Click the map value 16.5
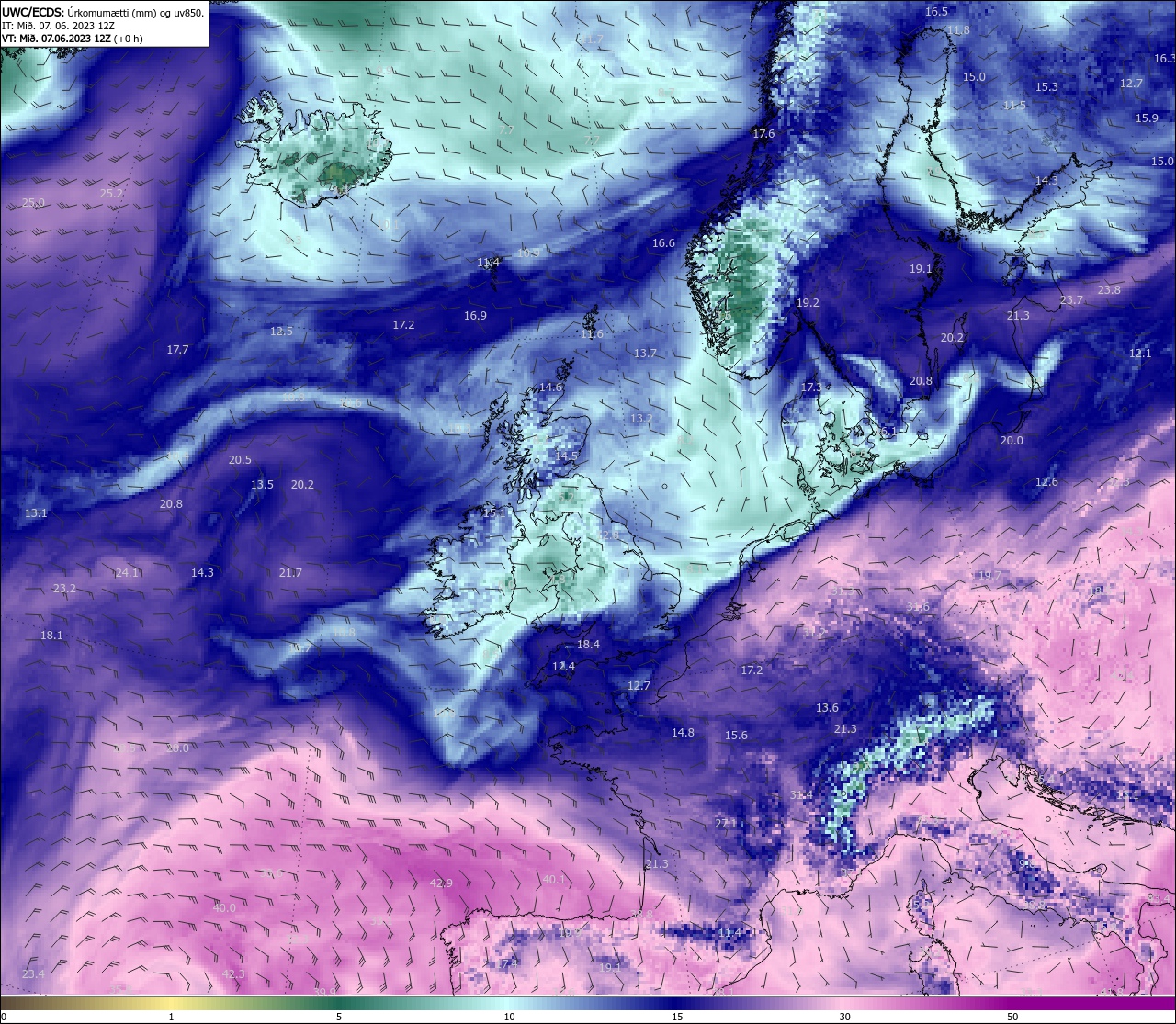The width and height of the screenshot is (1176, 1024). (936, 12)
